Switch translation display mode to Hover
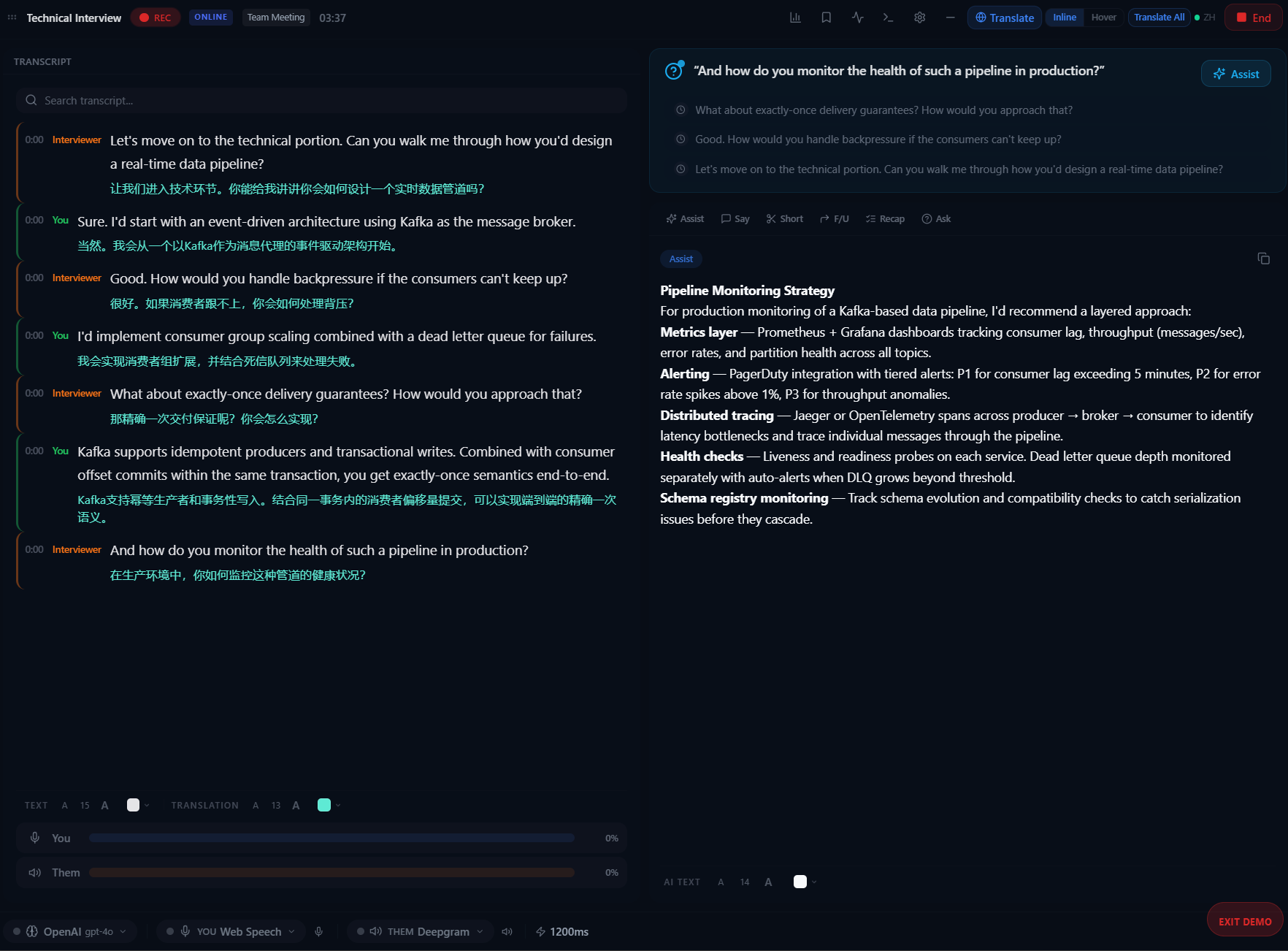 1103,17
